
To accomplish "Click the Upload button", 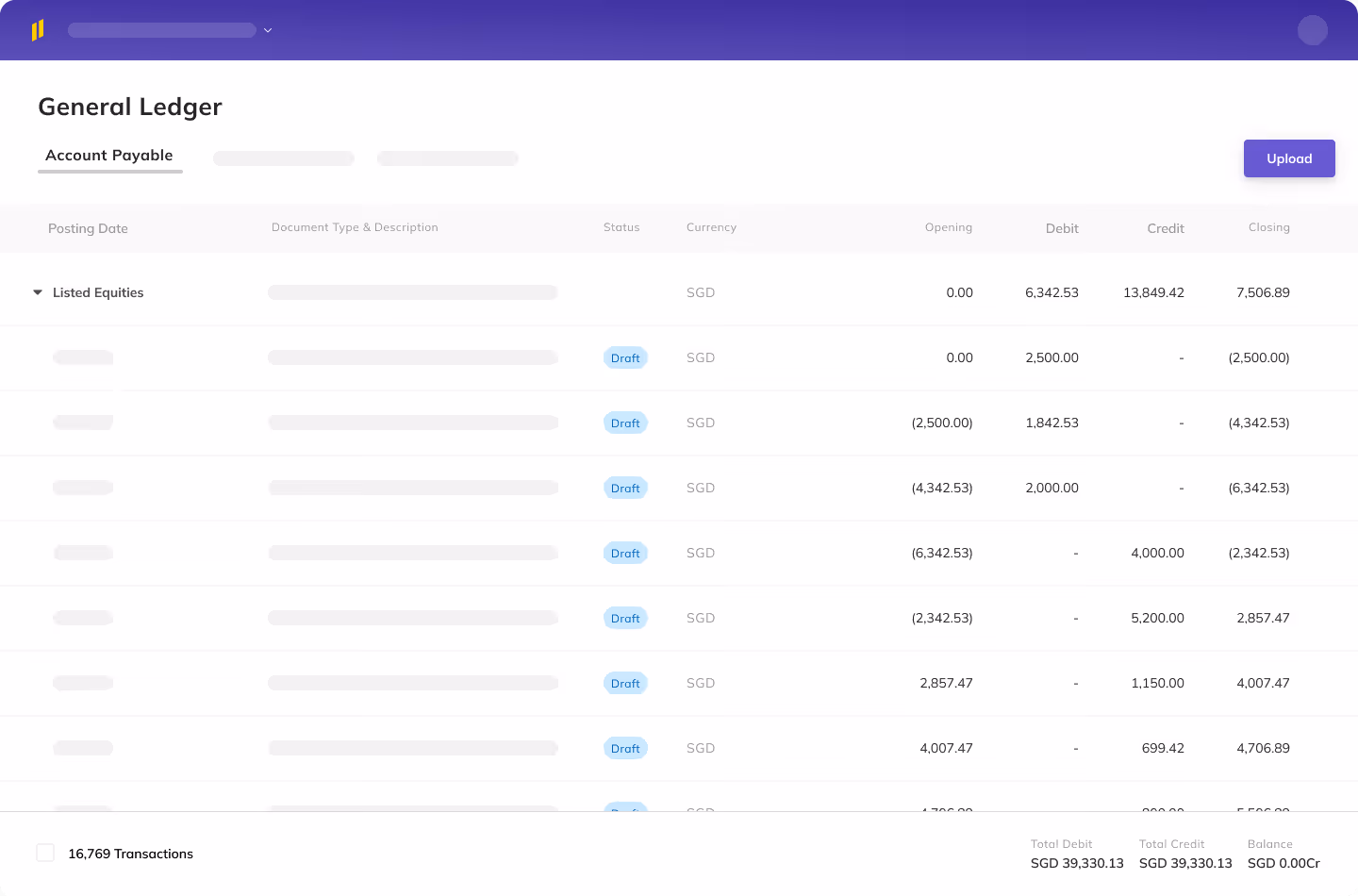I will click(1289, 158).
